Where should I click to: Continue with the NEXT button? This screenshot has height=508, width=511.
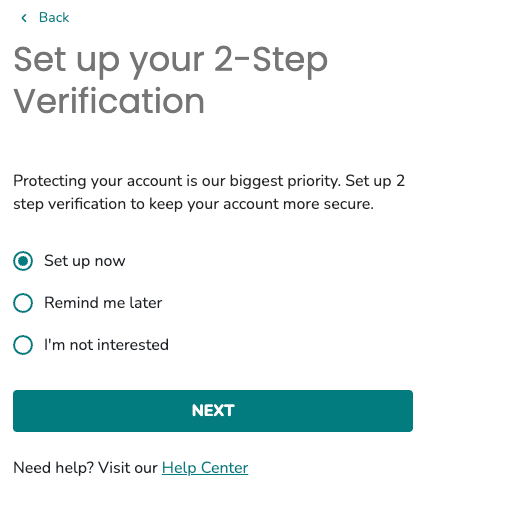coord(213,411)
